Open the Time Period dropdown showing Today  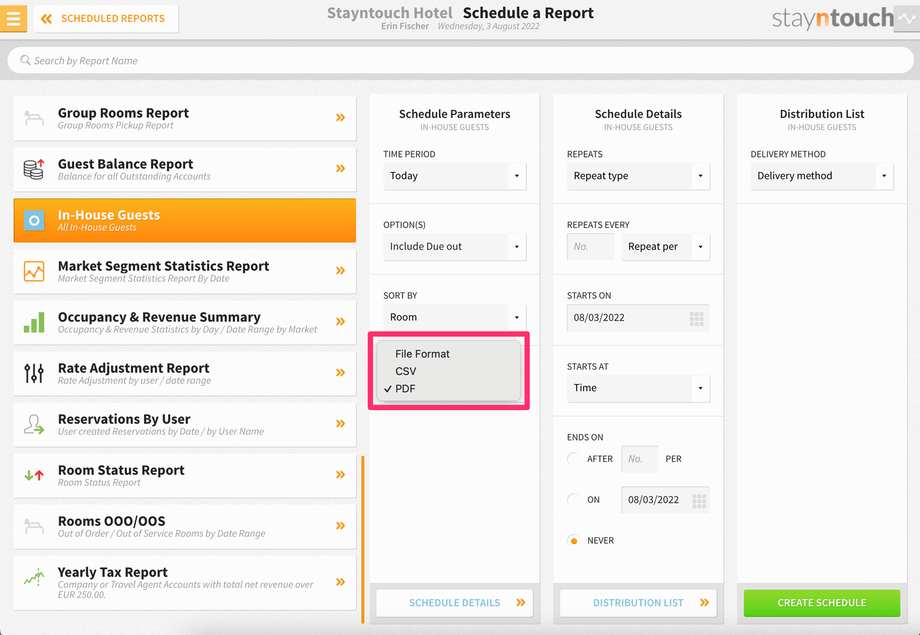pyautogui.click(x=455, y=176)
